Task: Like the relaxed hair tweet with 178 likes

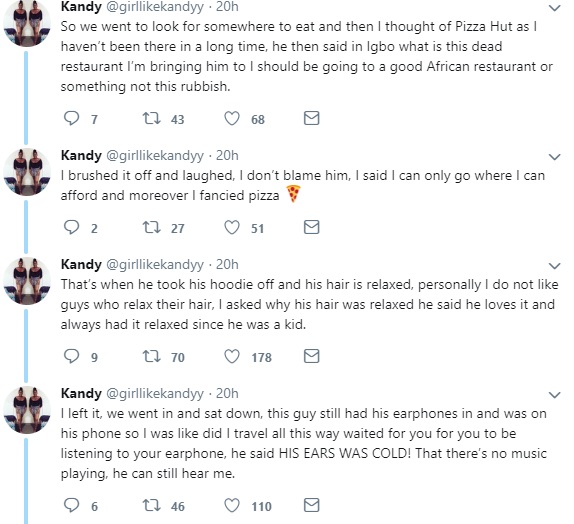Action: 232,356
